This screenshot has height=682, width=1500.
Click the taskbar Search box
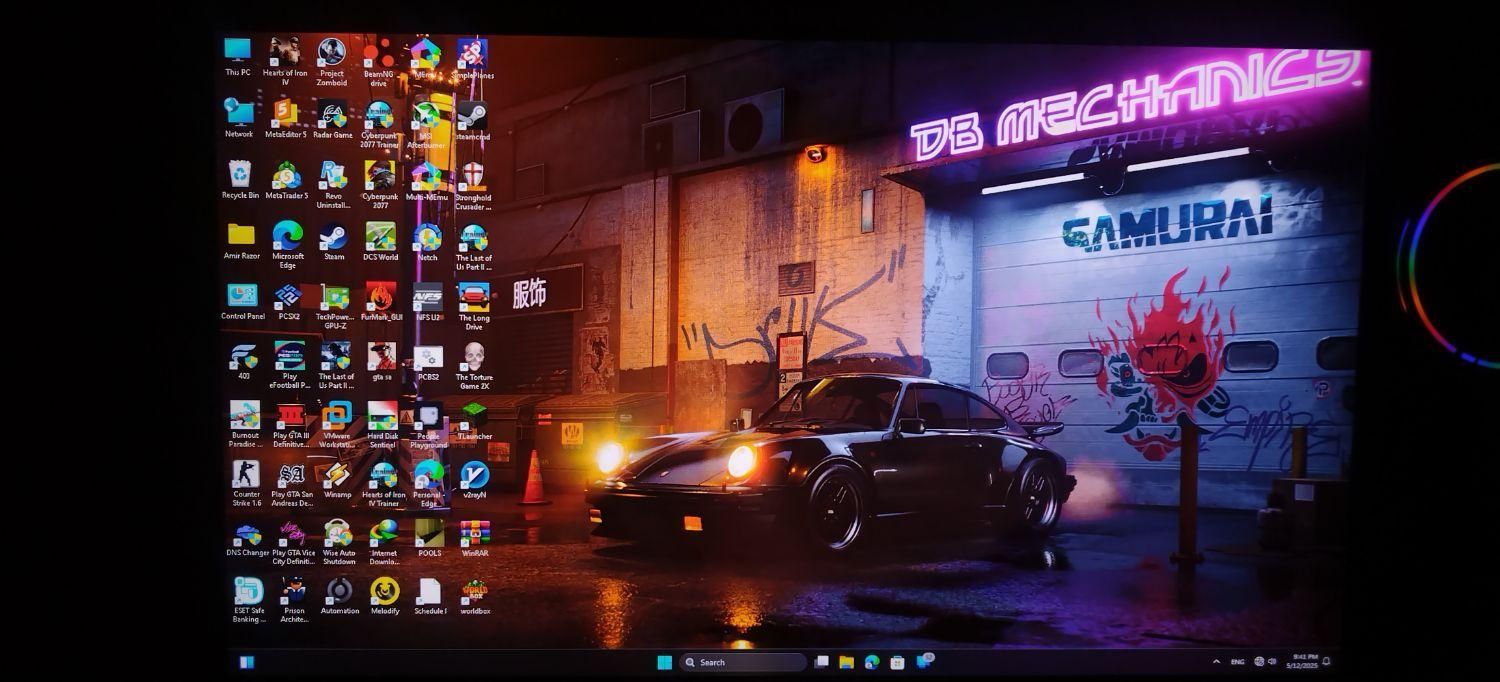743,662
